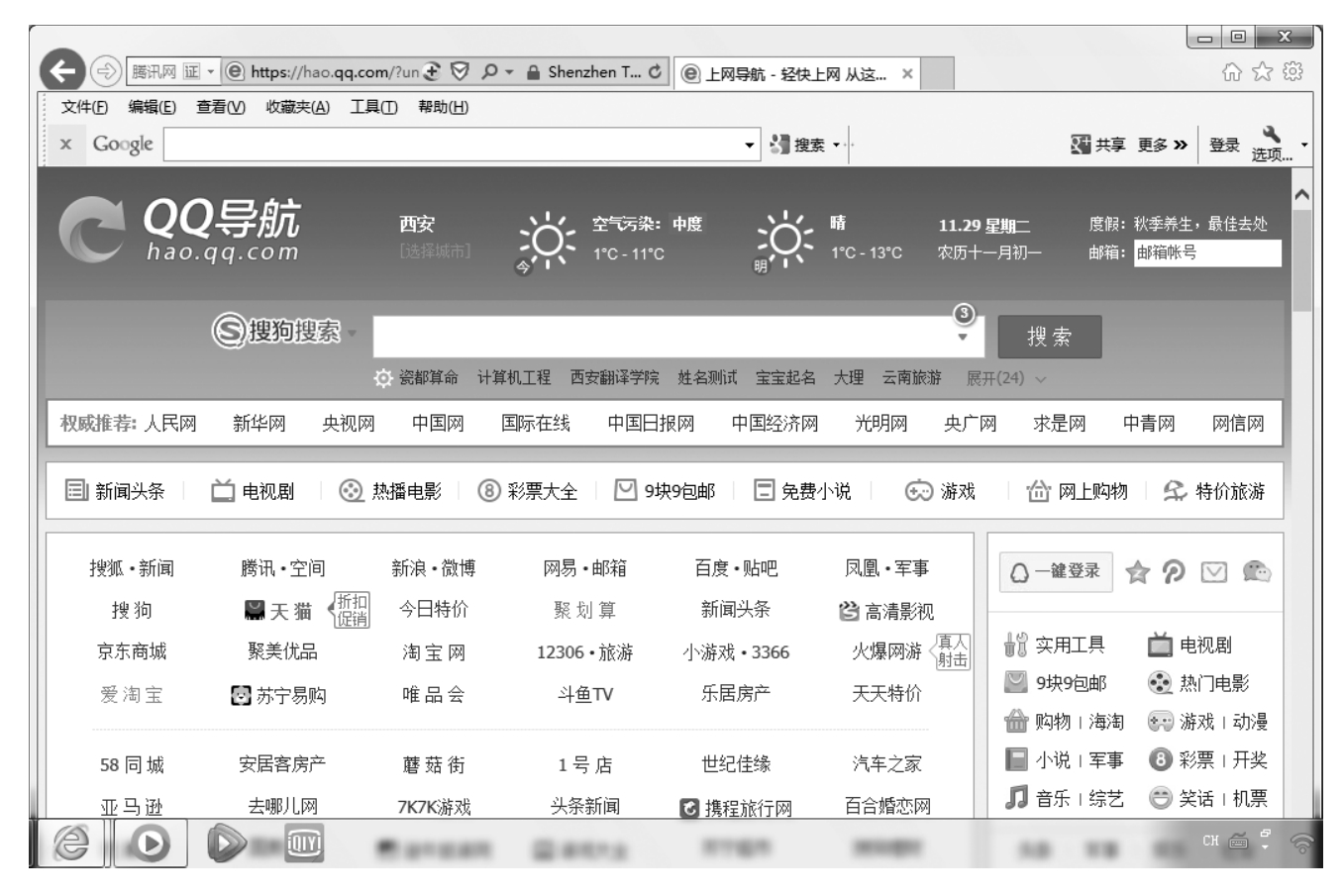The width and height of the screenshot is (1343, 896).
Task: Click the mail envelope icon beside 一键登录
Action: coord(1213,572)
